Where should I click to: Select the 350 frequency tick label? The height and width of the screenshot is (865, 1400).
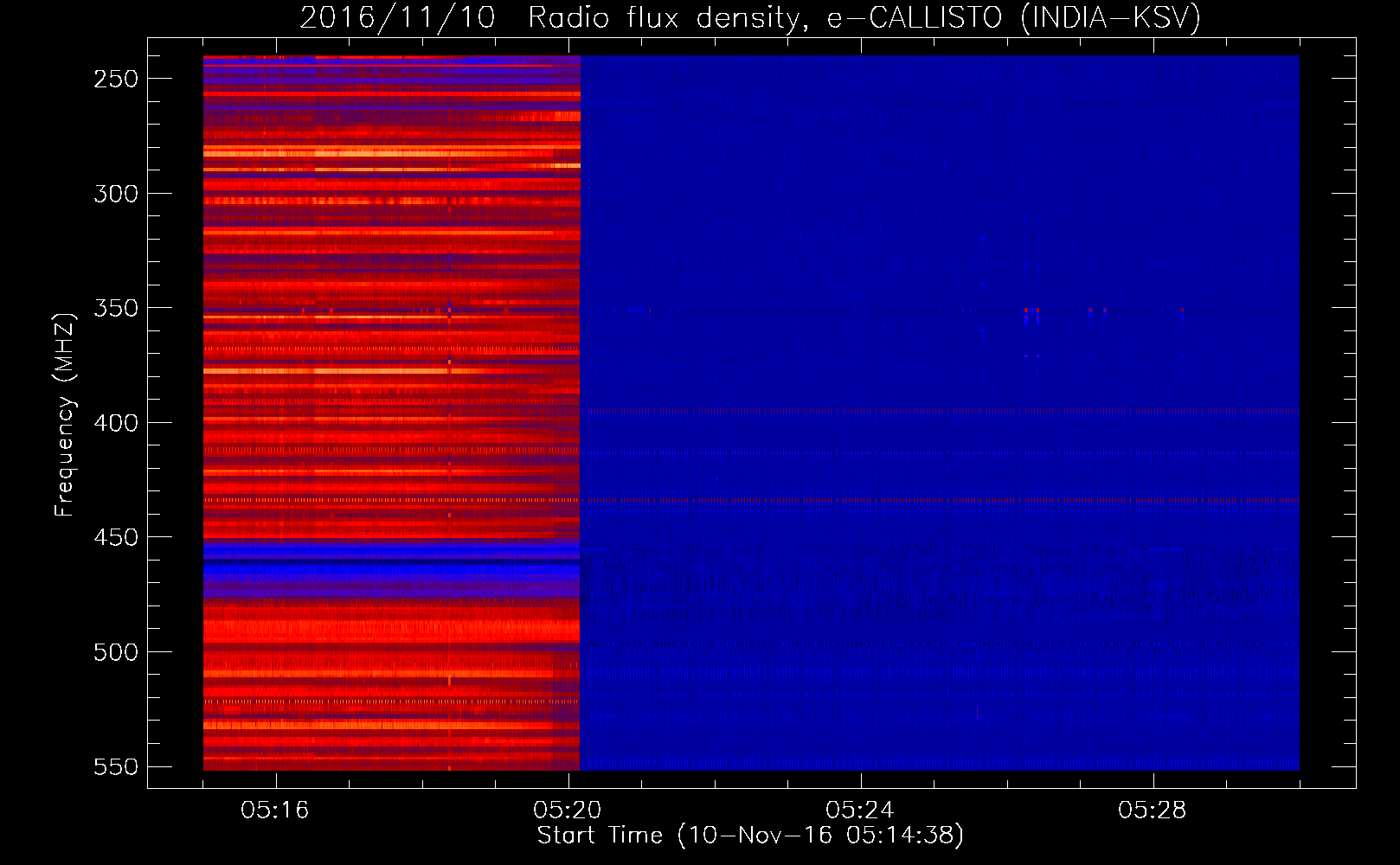(x=116, y=308)
